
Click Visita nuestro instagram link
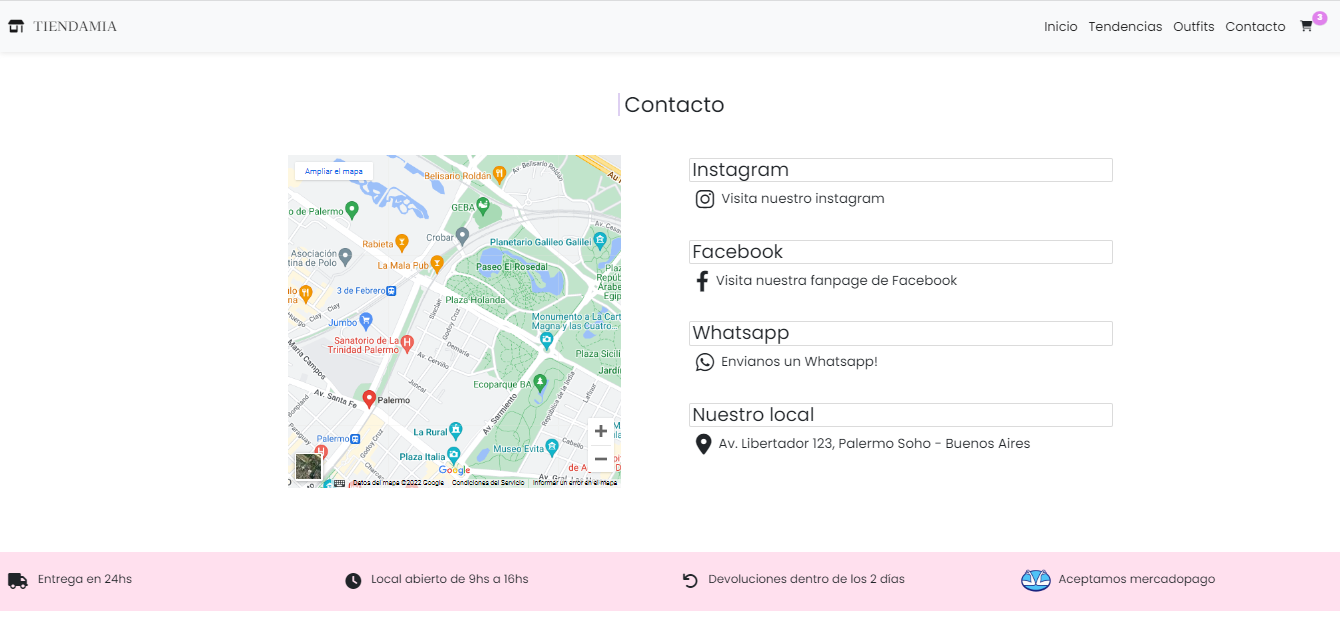[x=803, y=199]
